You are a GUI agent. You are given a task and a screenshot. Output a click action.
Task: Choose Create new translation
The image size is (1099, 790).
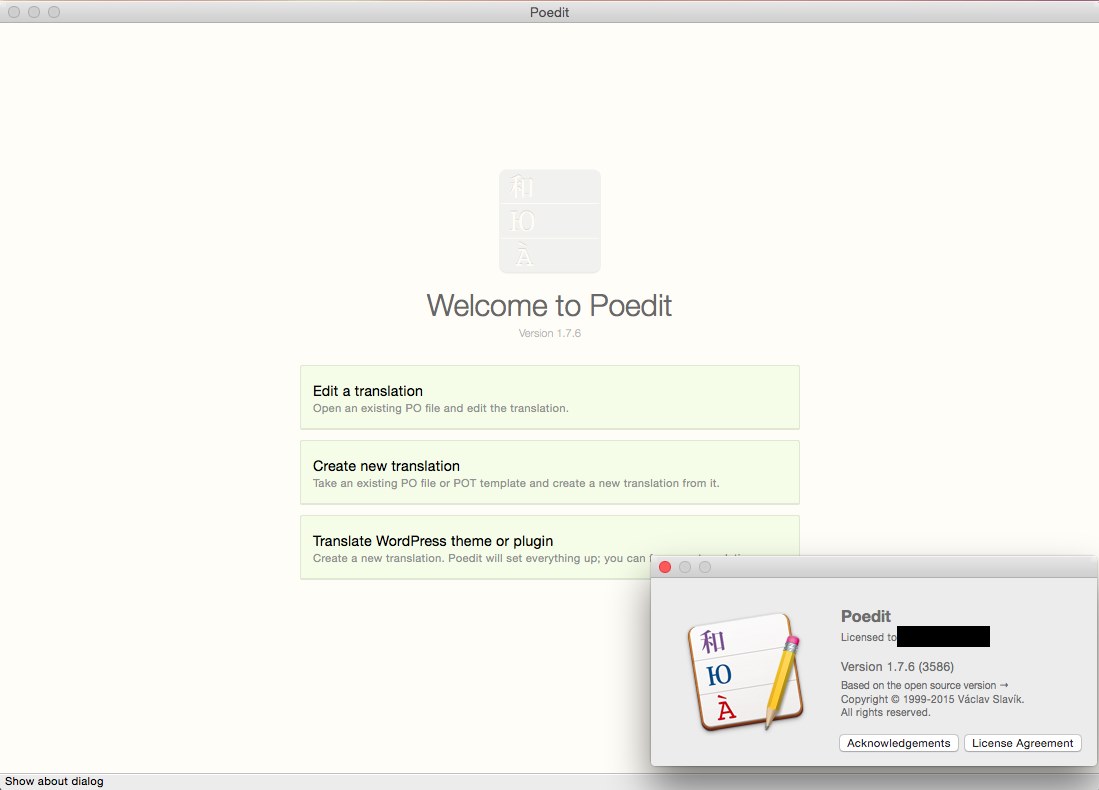click(550, 472)
